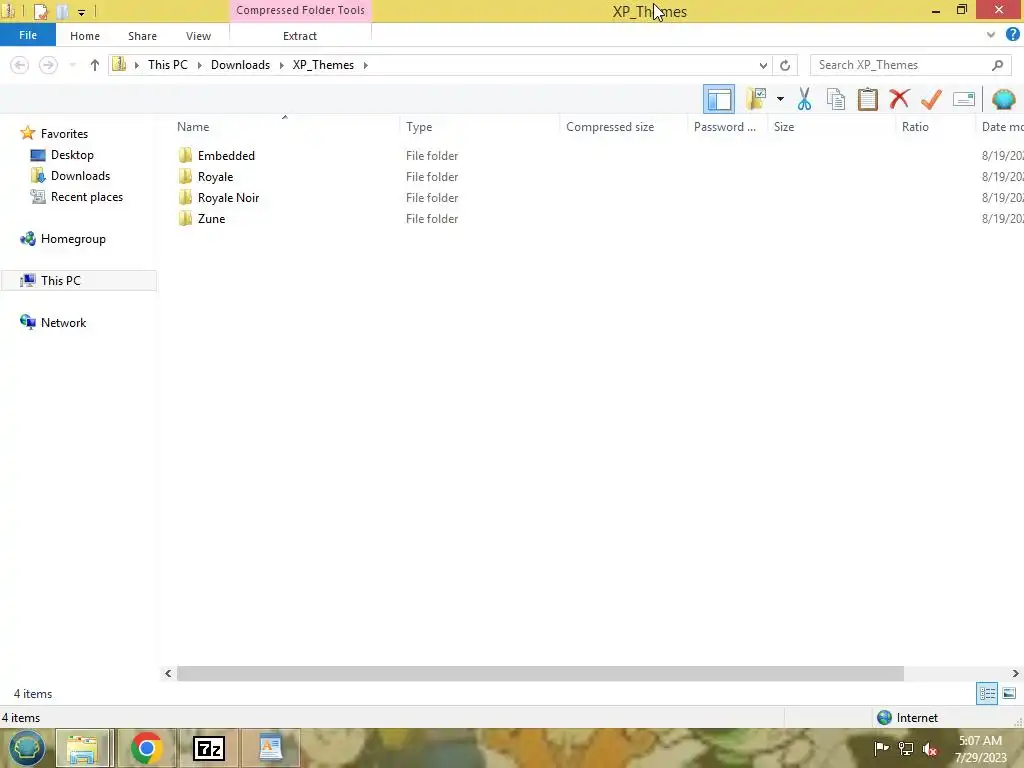Expand the ribbon with the chevron

coord(991,35)
